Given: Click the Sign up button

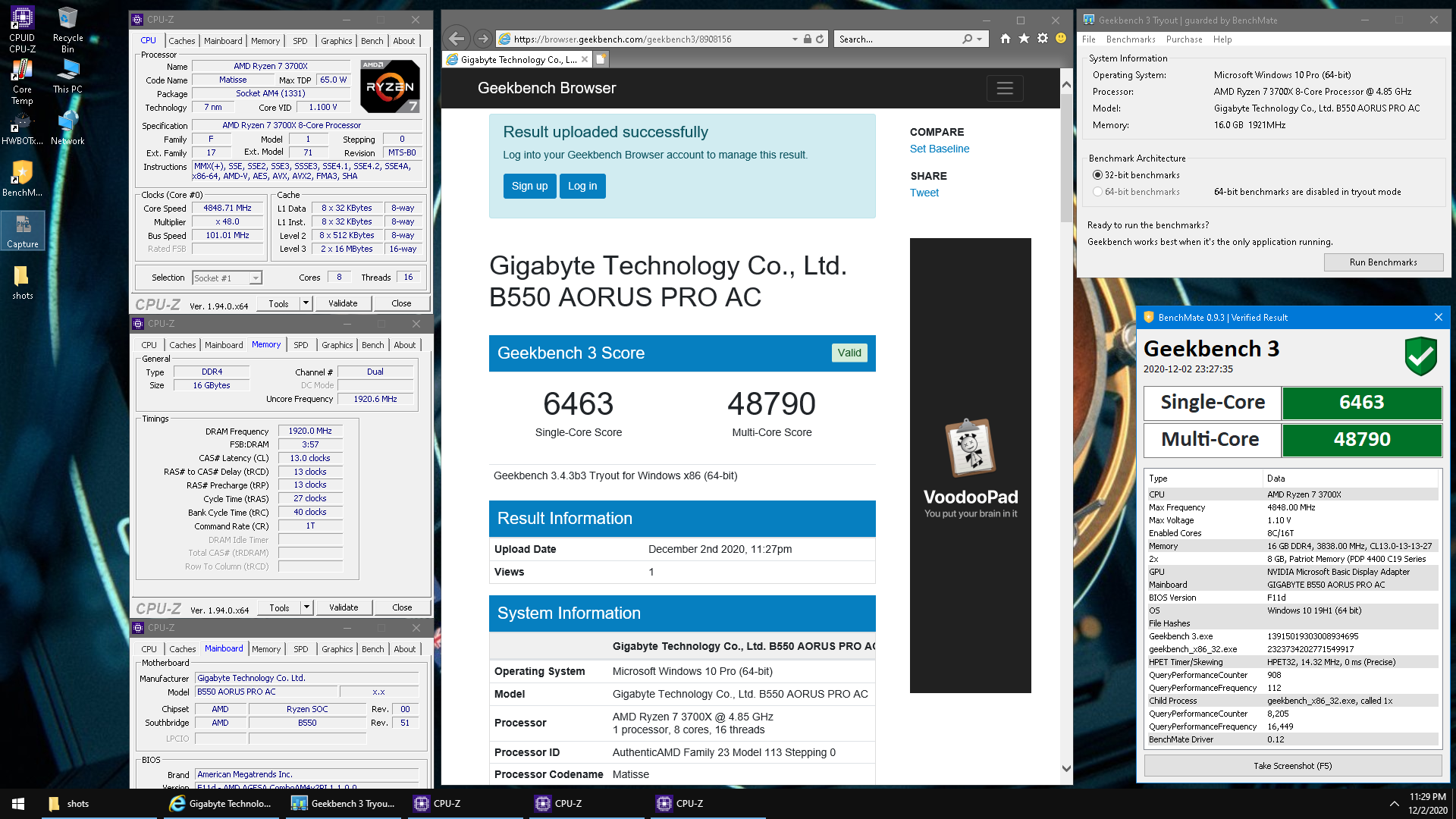Looking at the screenshot, I should pyautogui.click(x=529, y=186).
